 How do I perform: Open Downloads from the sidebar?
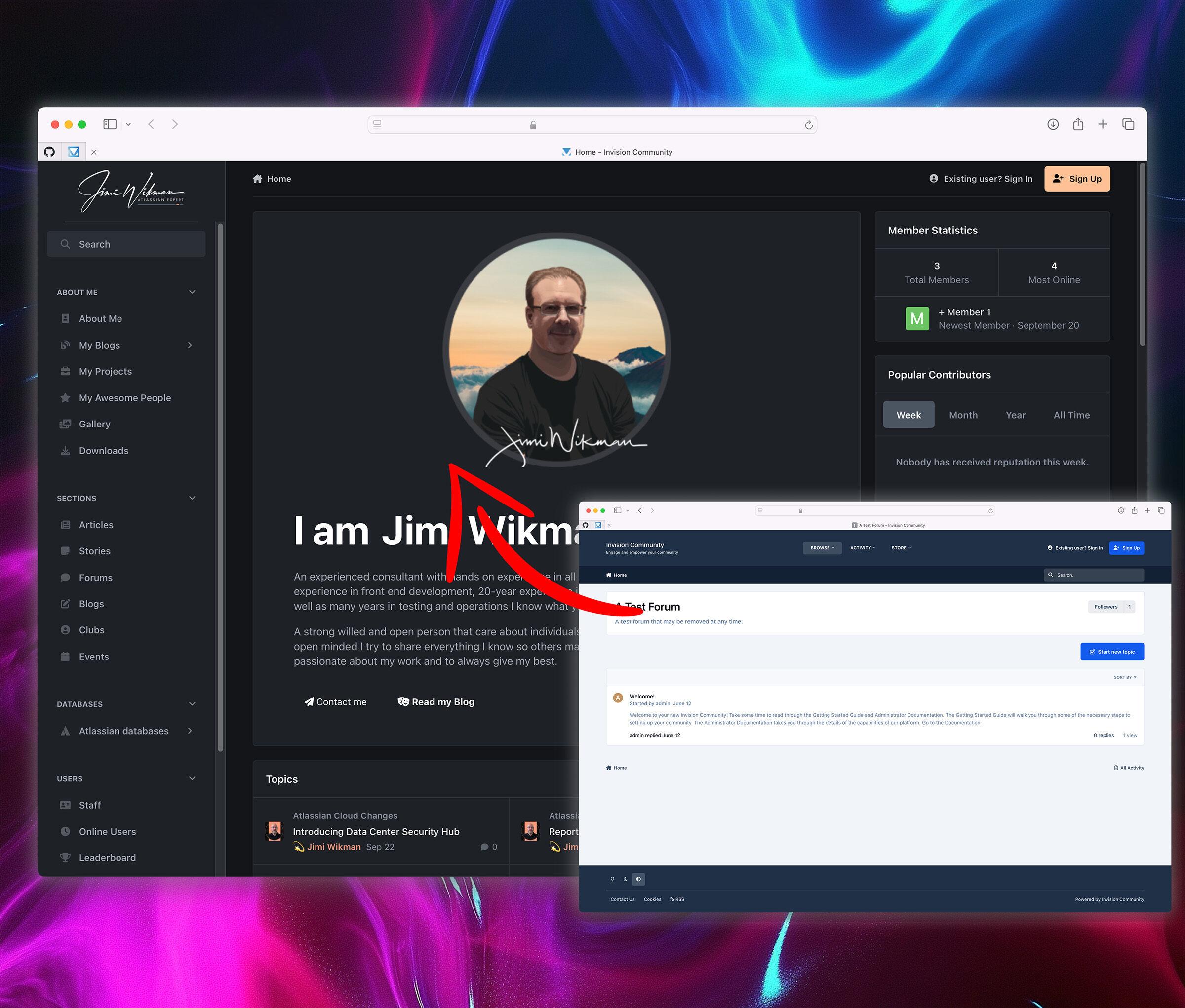[x=104, y=450]
